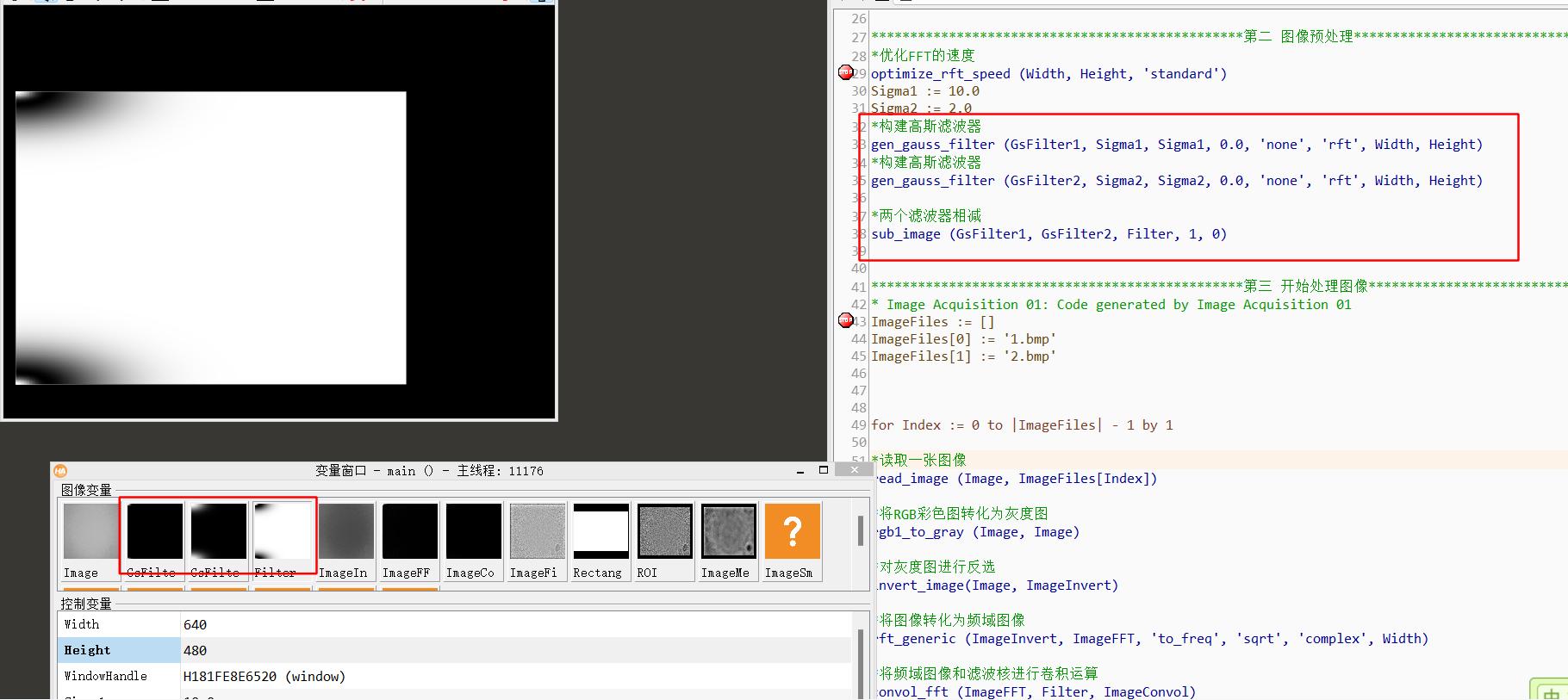The height and width of the screenshot is (700, 1568).
Task: Select the ROI variable thumbnail
Action: click(x=664, y=531)
